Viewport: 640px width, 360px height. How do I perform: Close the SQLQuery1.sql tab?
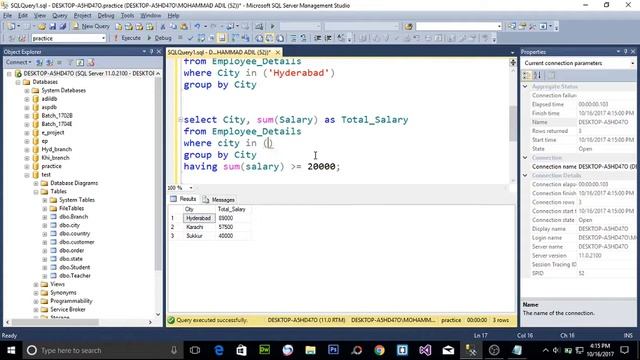pos(278,52)
